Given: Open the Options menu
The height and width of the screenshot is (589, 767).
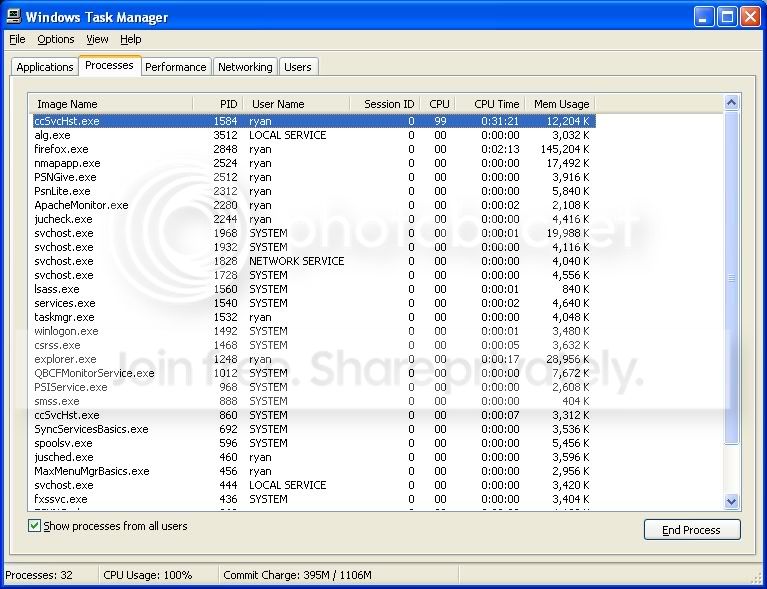Looking at the screenshot, I should tap(56, 39).
